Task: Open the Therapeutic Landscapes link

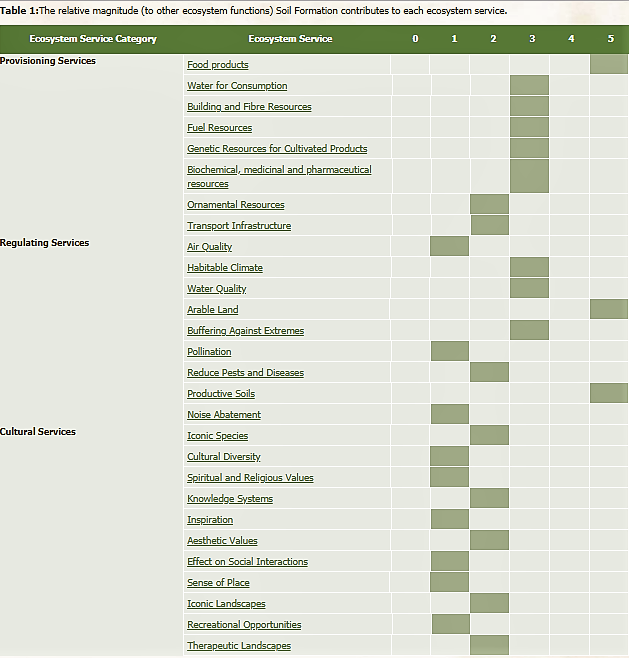Action: coord(239,646)
